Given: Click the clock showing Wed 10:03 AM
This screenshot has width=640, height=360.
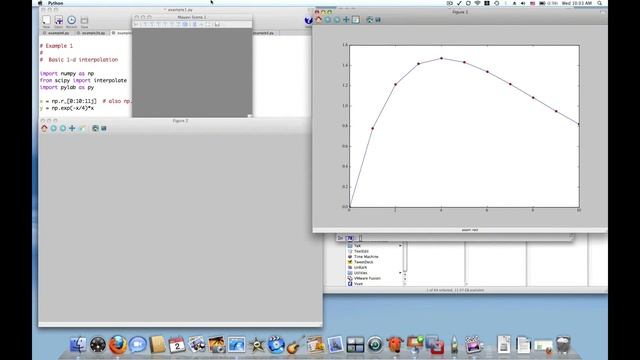Looking at the screenshot, I should [x=576, y=3].
